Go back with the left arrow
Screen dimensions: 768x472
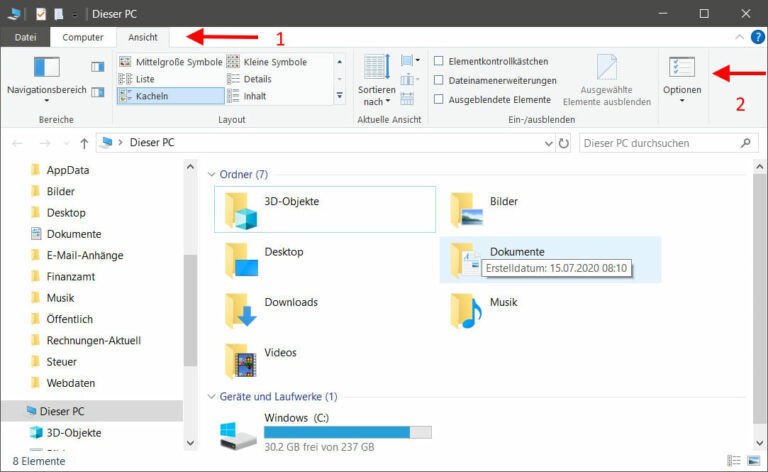point(18,143)
